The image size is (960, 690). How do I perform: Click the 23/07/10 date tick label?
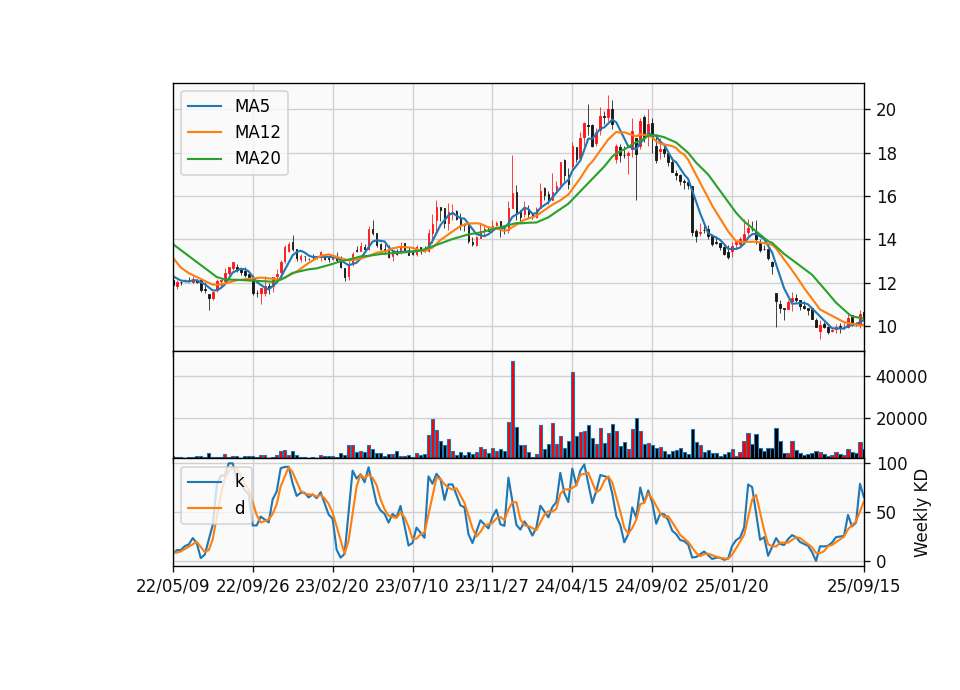click(x=413, y=587)
